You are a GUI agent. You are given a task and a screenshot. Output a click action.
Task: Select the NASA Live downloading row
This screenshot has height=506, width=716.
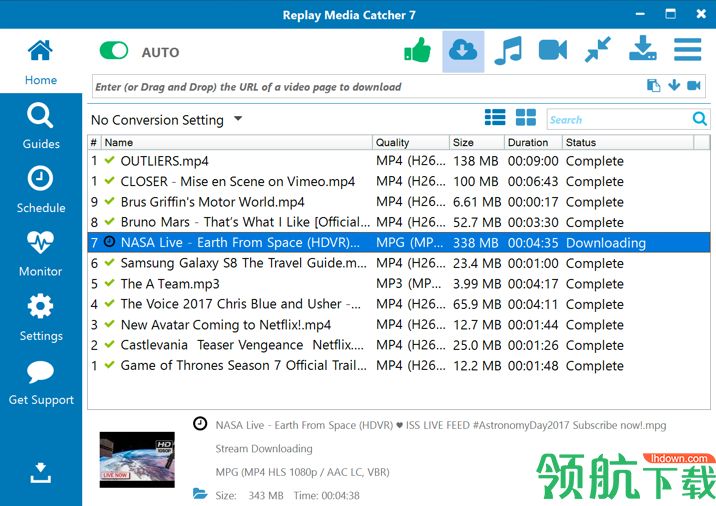click(399, 242)
